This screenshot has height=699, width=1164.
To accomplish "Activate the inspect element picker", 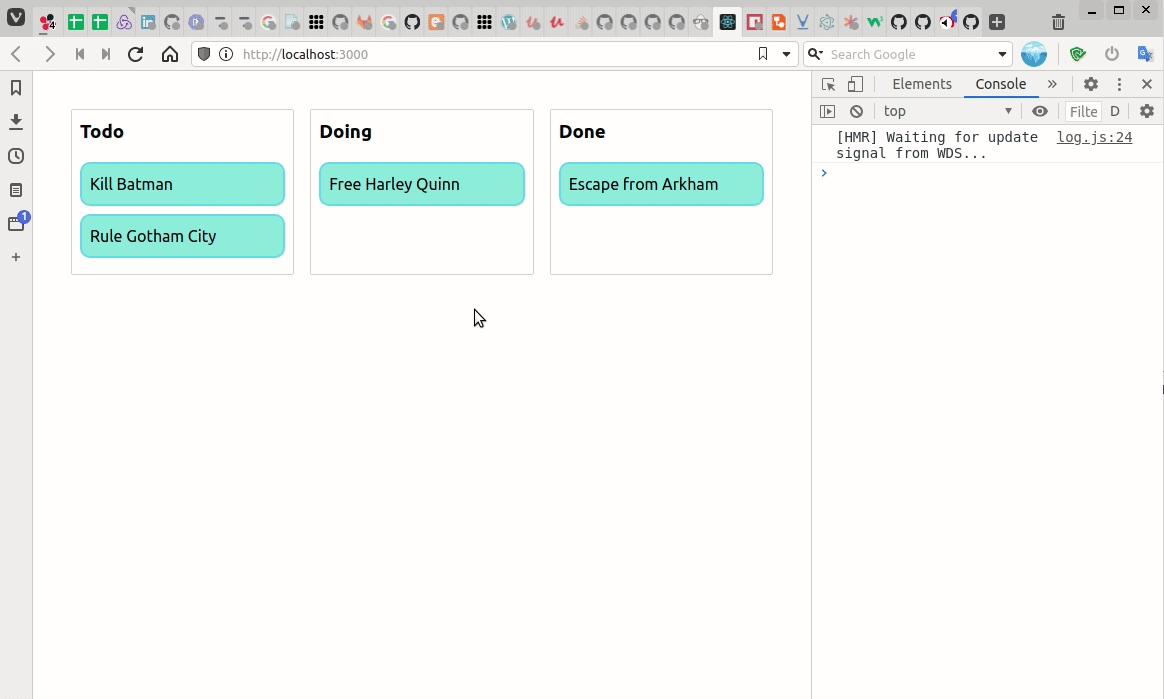I will tap(828, 84).
